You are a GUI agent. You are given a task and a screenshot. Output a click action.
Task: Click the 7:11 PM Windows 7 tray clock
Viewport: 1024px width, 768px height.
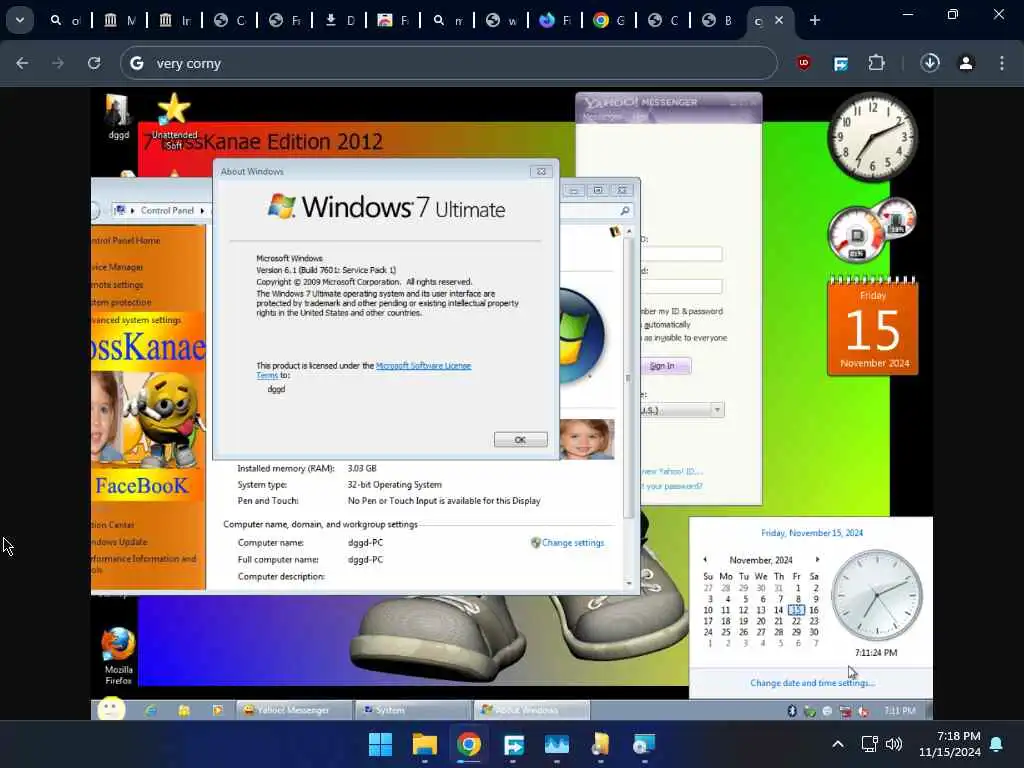click(900, 711)
